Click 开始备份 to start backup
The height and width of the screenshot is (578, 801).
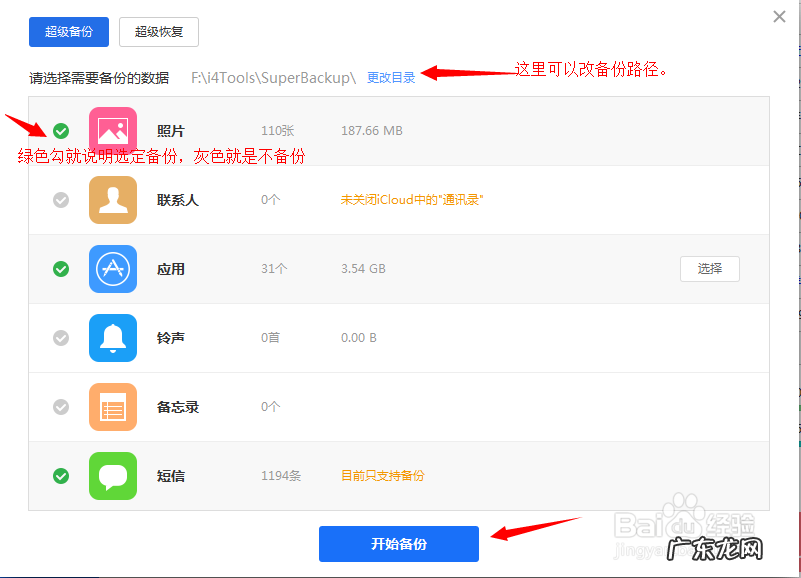[399, 544]
